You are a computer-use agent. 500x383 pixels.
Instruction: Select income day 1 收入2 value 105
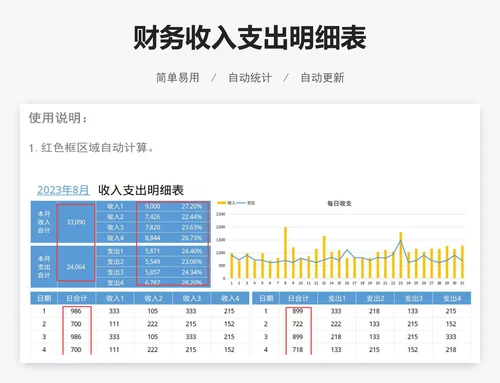pyautogui.click(x=153, y=311)
